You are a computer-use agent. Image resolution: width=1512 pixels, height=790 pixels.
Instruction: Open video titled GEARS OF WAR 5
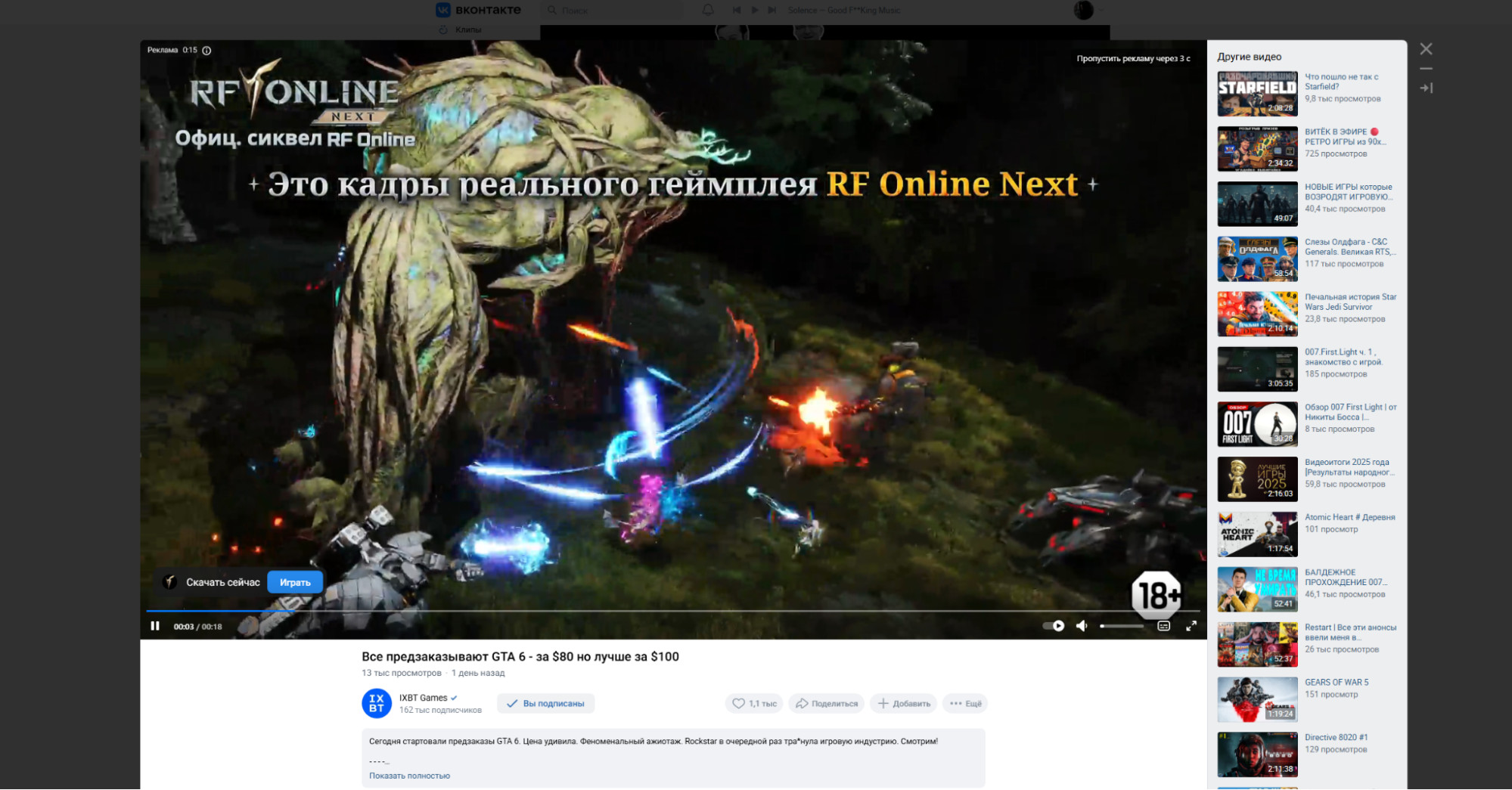coord(1337,683)
